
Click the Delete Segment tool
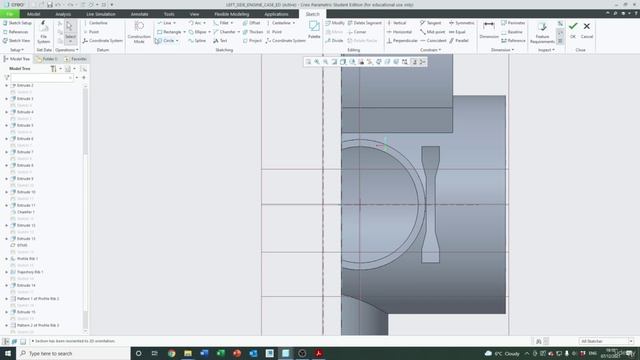(364, 23)
